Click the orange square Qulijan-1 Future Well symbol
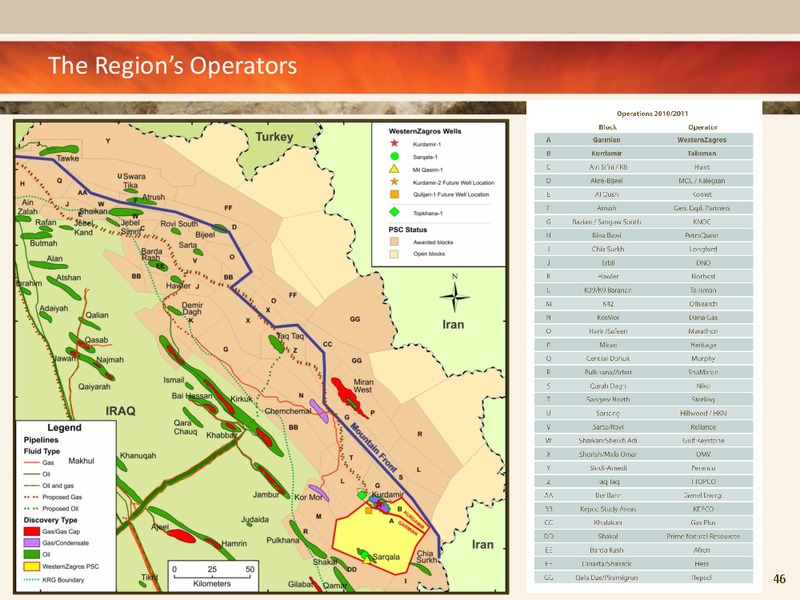The image size is (800, 600). pos(394,194)
